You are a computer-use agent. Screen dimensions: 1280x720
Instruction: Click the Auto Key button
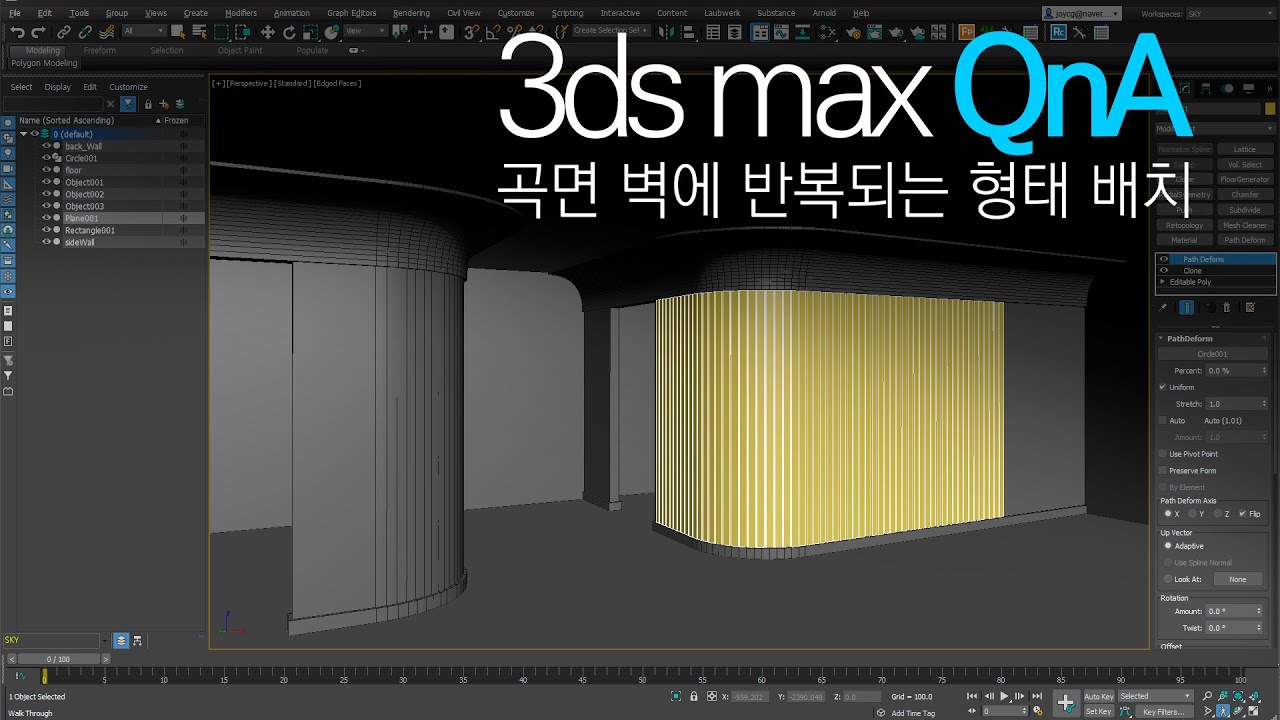(1098, 696)
